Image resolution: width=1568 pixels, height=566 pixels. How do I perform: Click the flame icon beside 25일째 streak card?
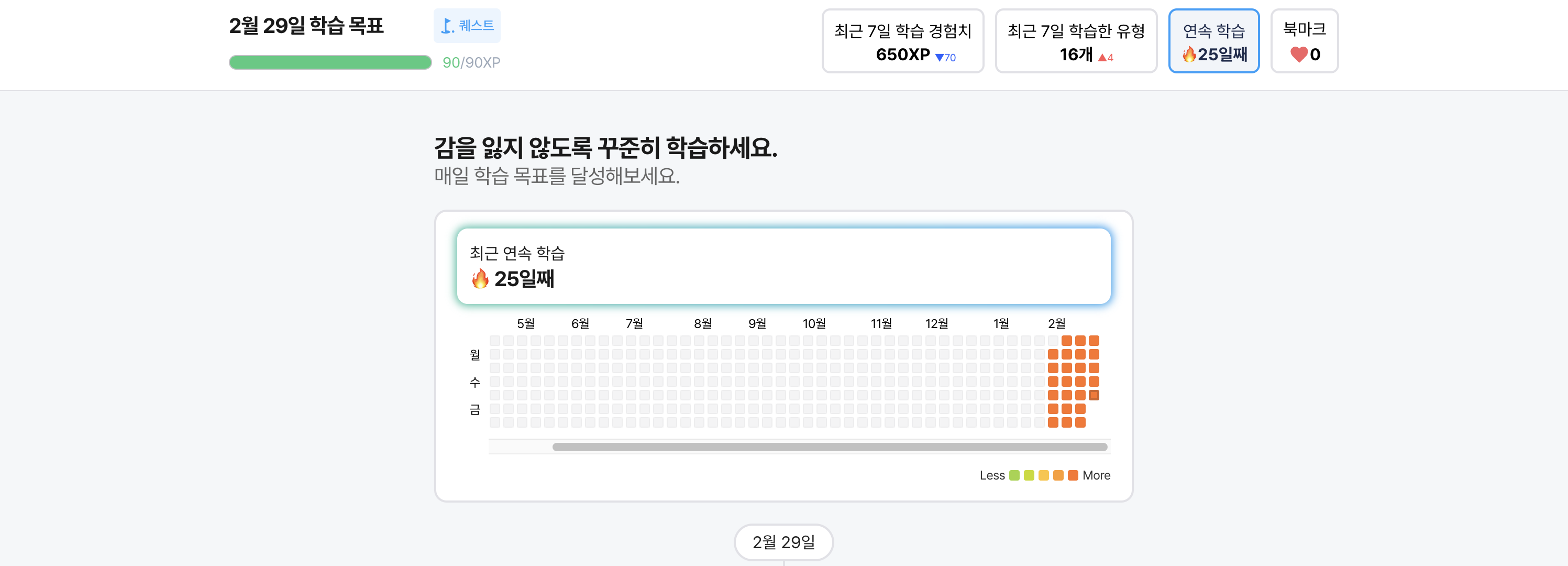pos(480,279)
